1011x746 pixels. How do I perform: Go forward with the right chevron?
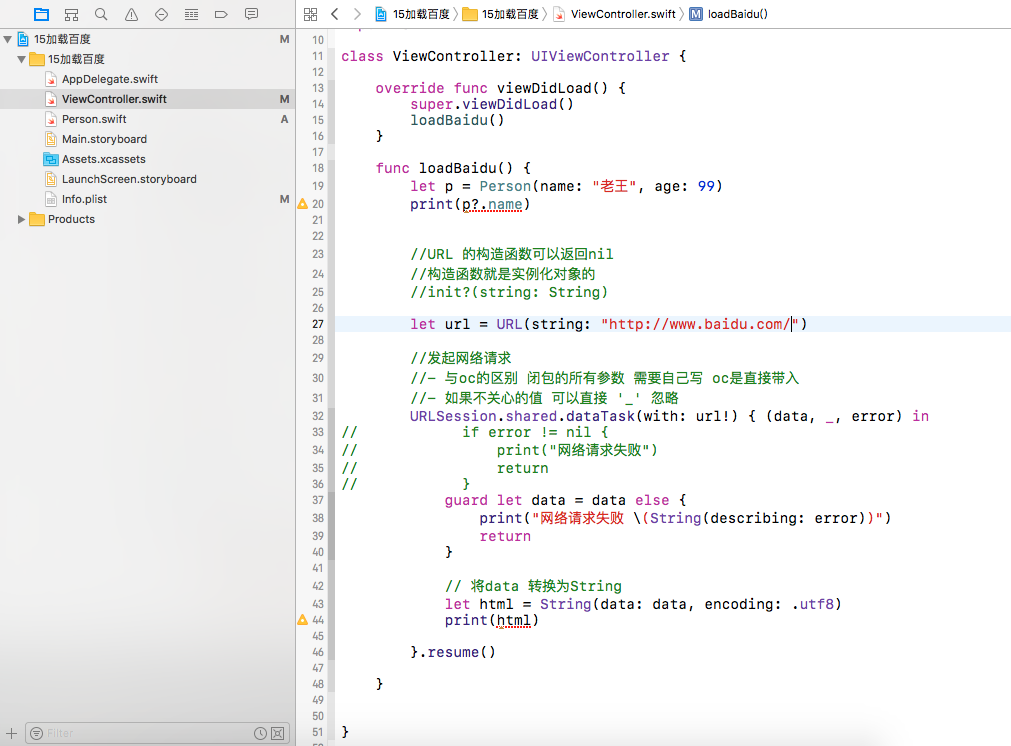pyautogui.click(x=357, y=14)
